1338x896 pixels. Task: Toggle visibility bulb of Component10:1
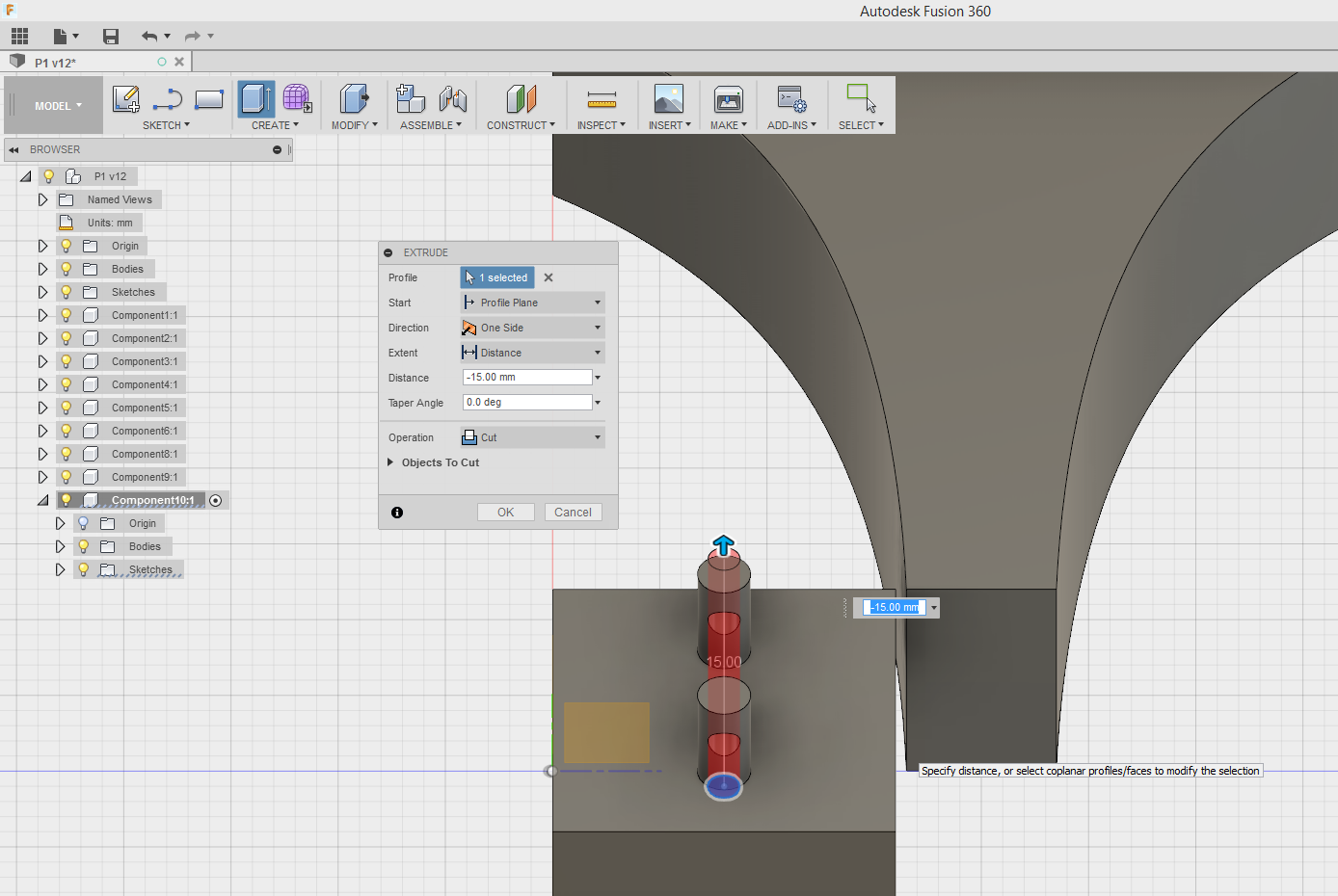[x=67, y=500]
